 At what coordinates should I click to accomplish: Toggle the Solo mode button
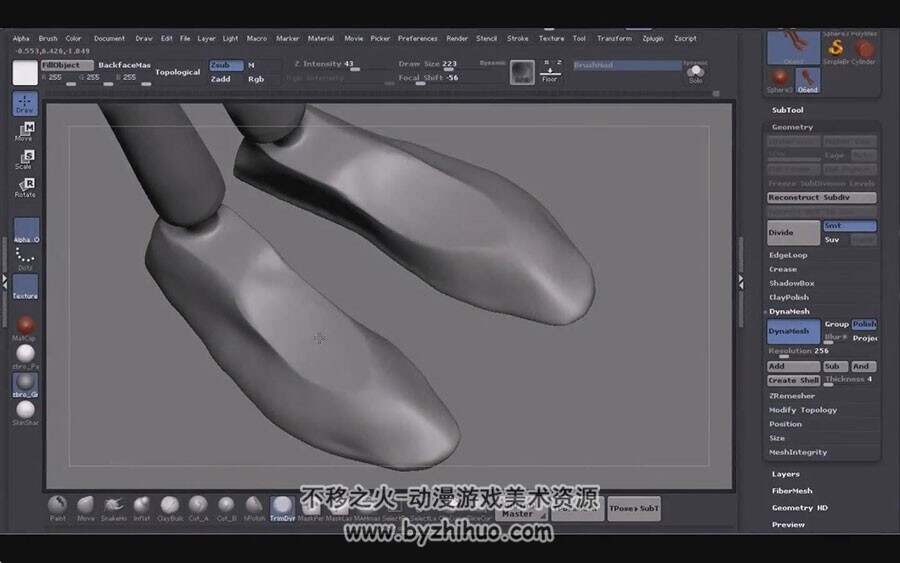coord(695,73)
